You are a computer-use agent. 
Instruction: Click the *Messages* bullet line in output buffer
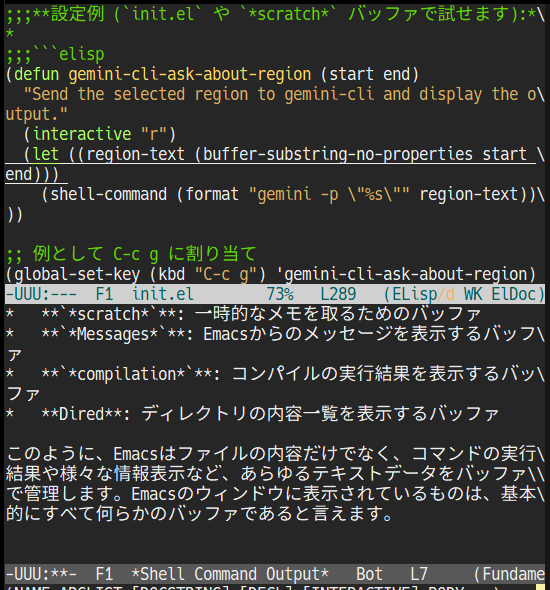(275, 334)
